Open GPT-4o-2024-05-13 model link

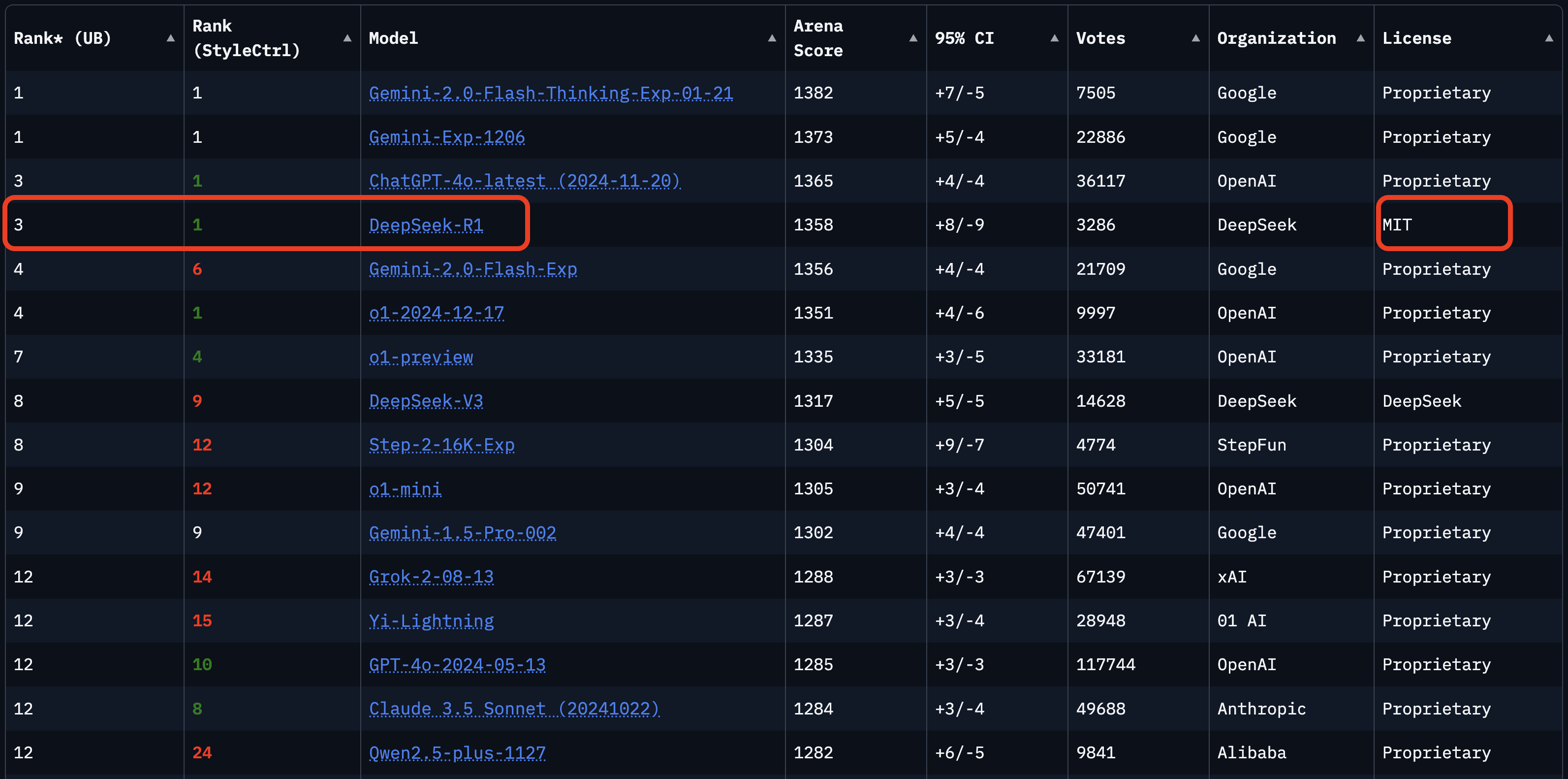(457, 664)
